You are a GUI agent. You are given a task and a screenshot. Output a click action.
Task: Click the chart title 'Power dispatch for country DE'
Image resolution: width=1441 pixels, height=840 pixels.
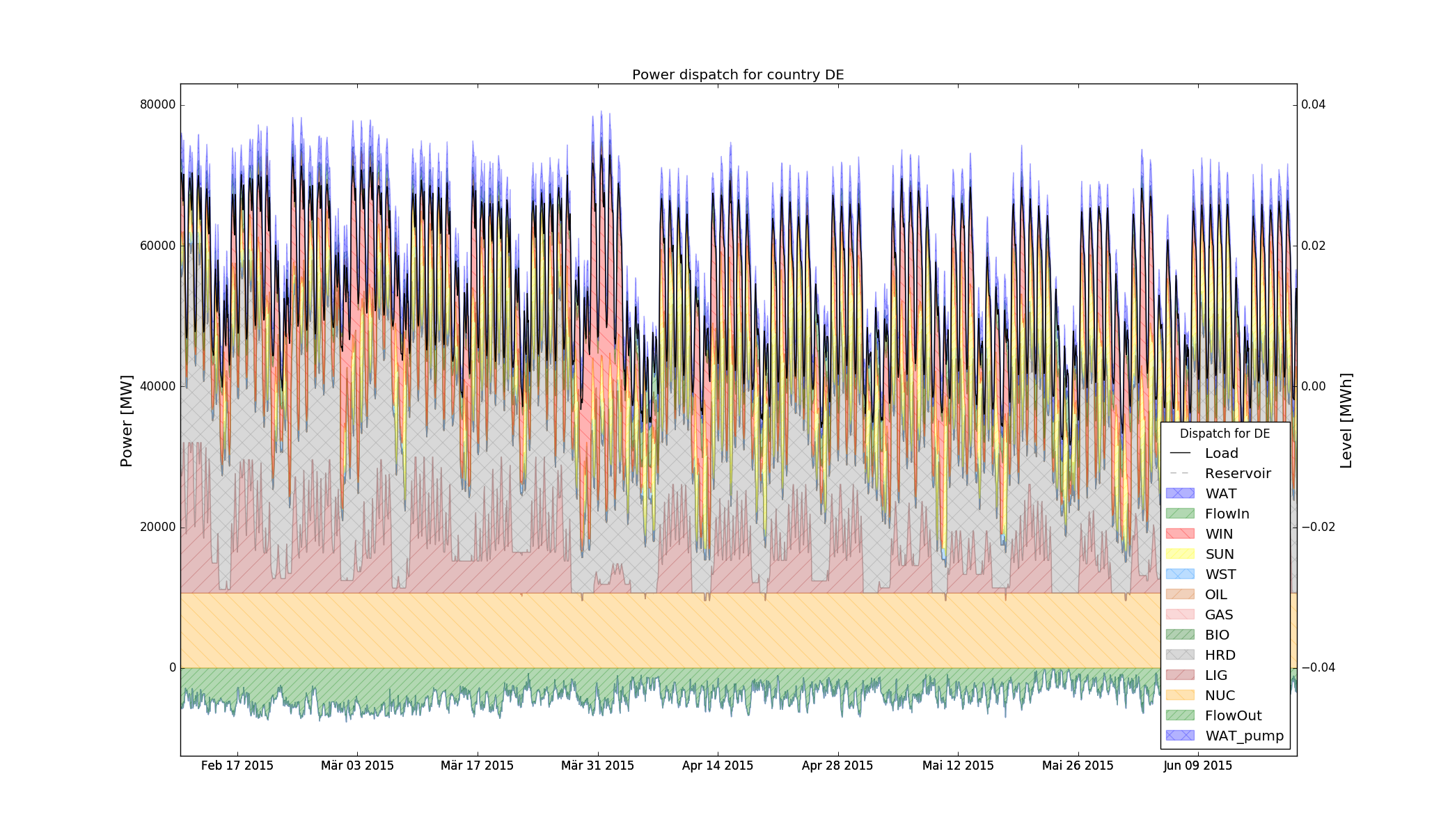point(738,74)
